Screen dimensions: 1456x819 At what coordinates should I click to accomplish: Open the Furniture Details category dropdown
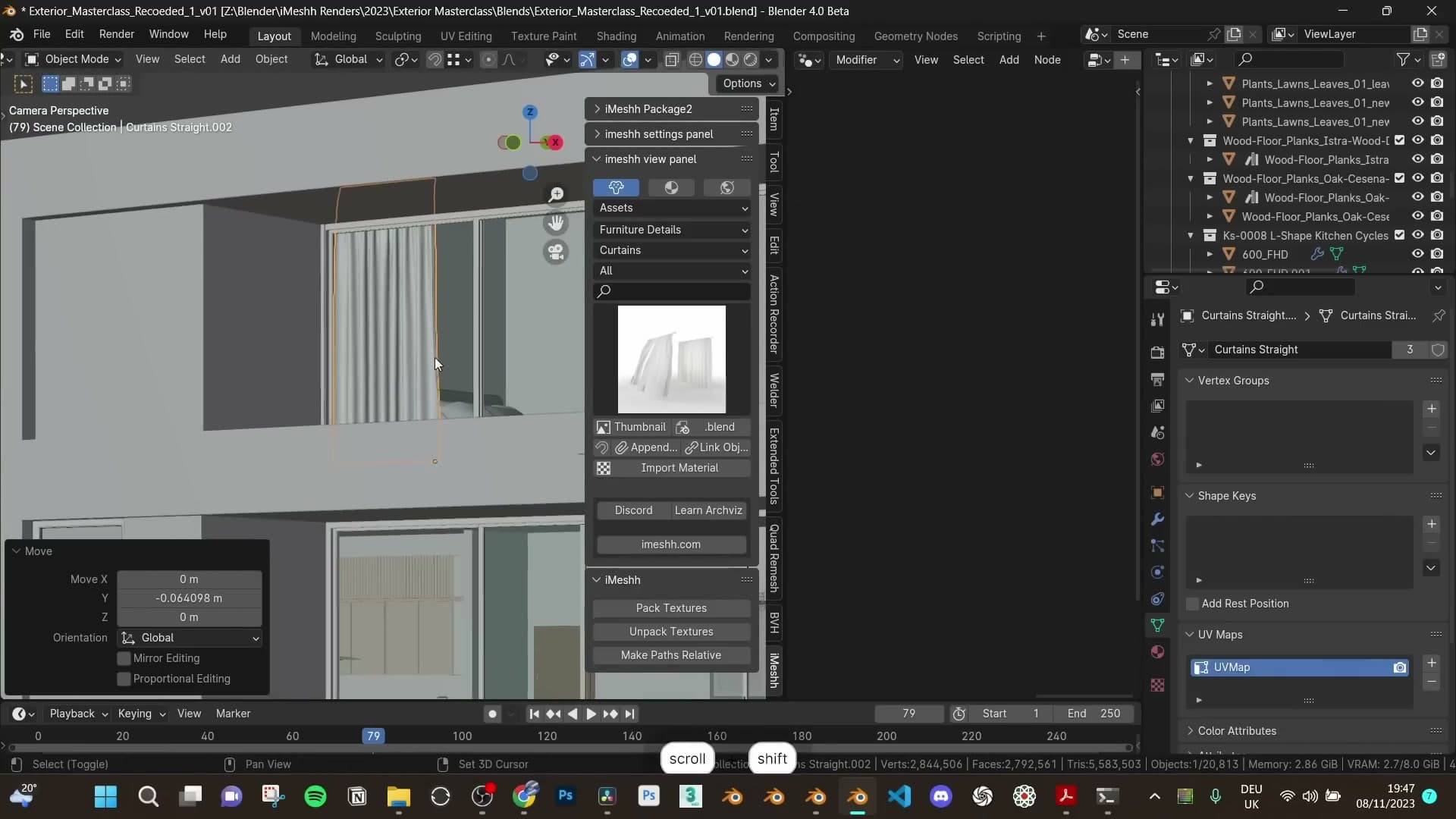point(672,230)
